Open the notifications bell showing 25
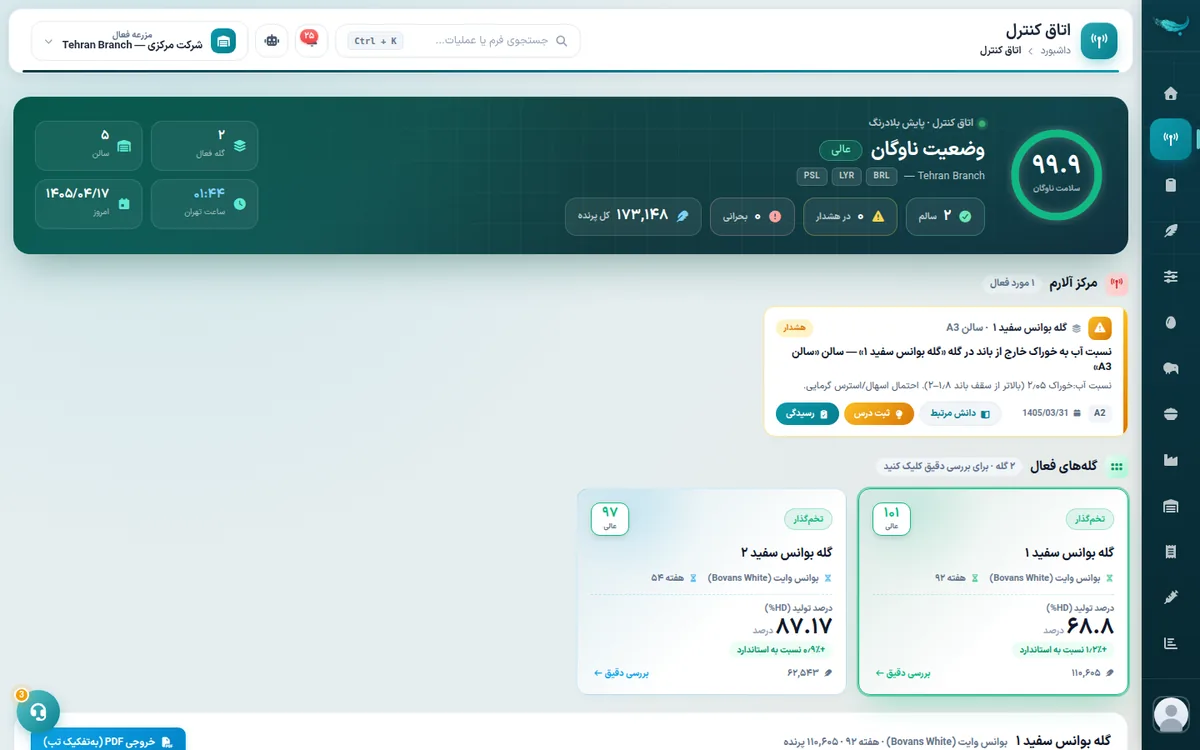Image resolution: width=1200 pixels, height=750 pixels. coord(311,41)
